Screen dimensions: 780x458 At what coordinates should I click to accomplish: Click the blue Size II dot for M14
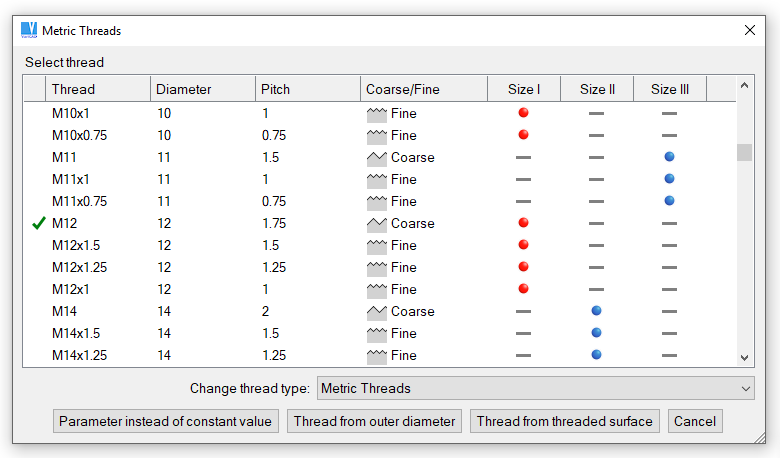(596, 311)
